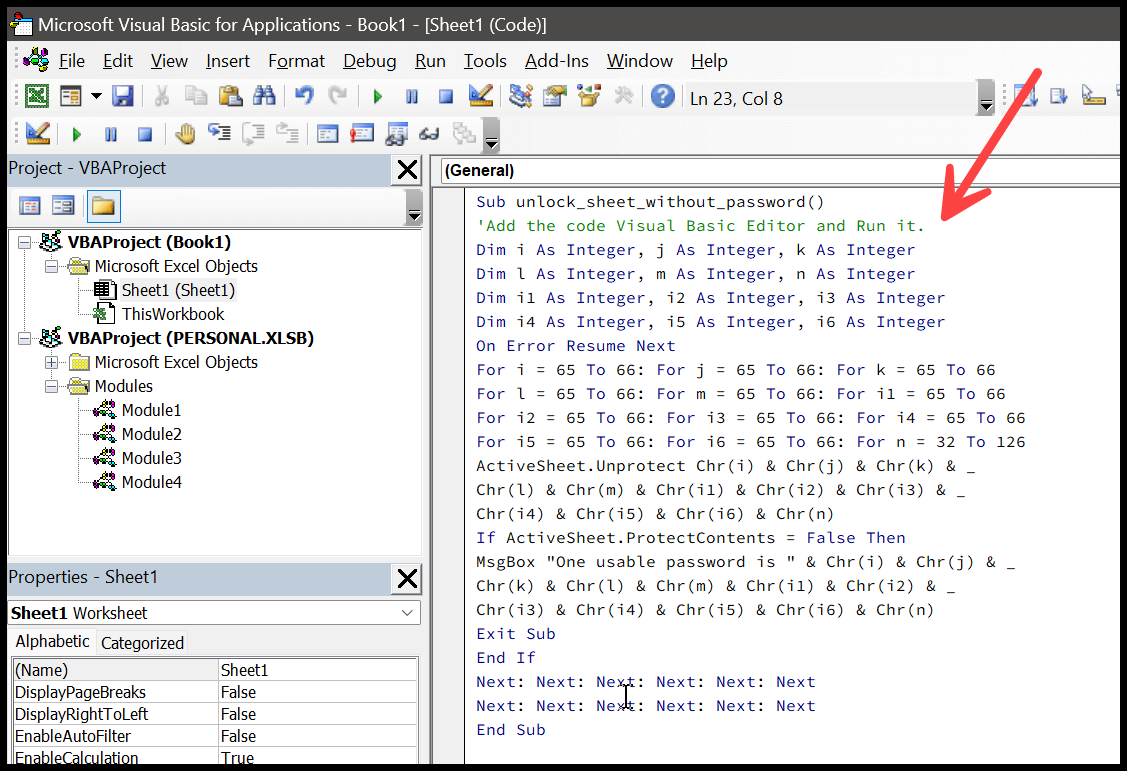Click the (Name) property value Sheet1
Viewport: 1127px width, 771px height.
tap(318, 670)
